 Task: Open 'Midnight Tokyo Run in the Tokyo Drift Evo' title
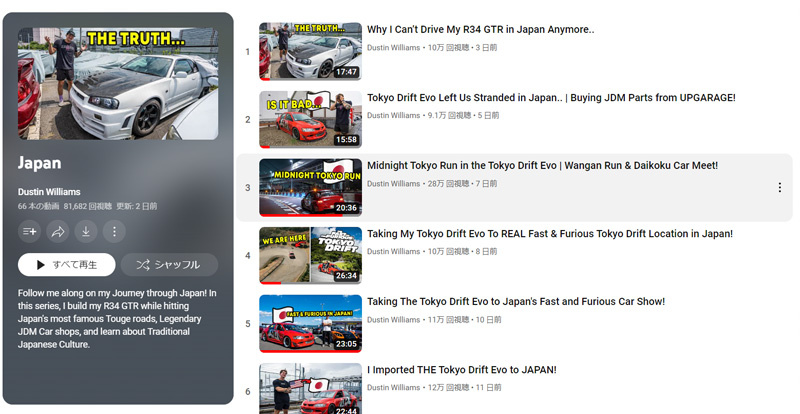(x=542, y=165)
